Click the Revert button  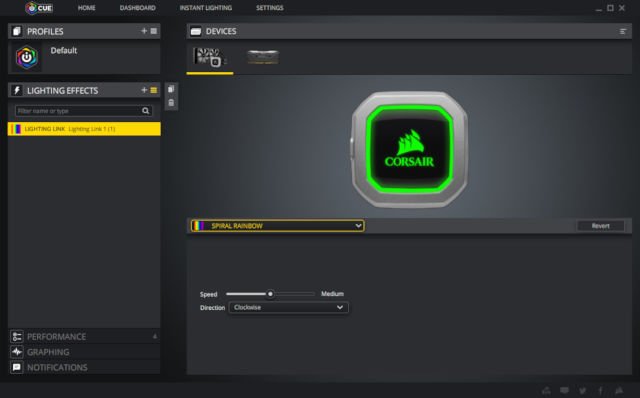600,226
